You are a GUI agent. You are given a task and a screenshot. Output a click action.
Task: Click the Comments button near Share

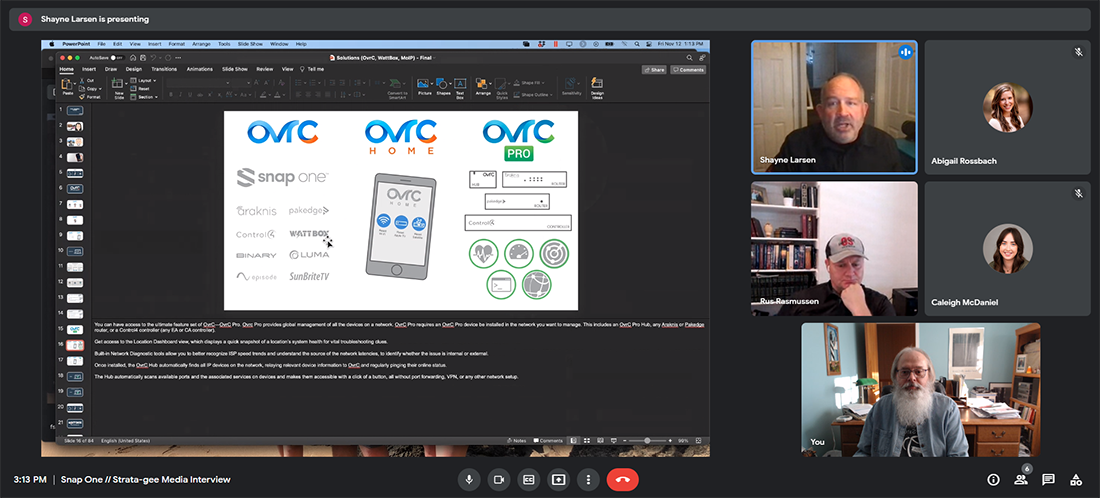(x=688, y=69)
